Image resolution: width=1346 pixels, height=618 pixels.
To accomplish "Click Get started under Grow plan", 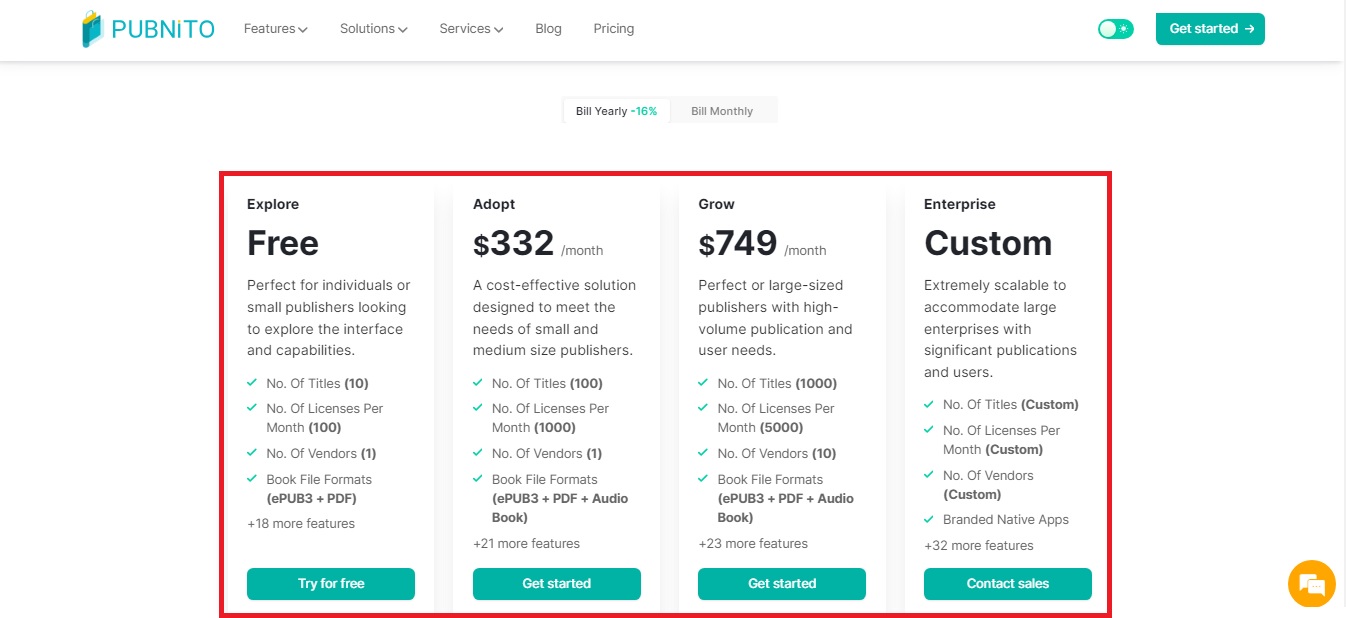I will [x=782, y=583].
